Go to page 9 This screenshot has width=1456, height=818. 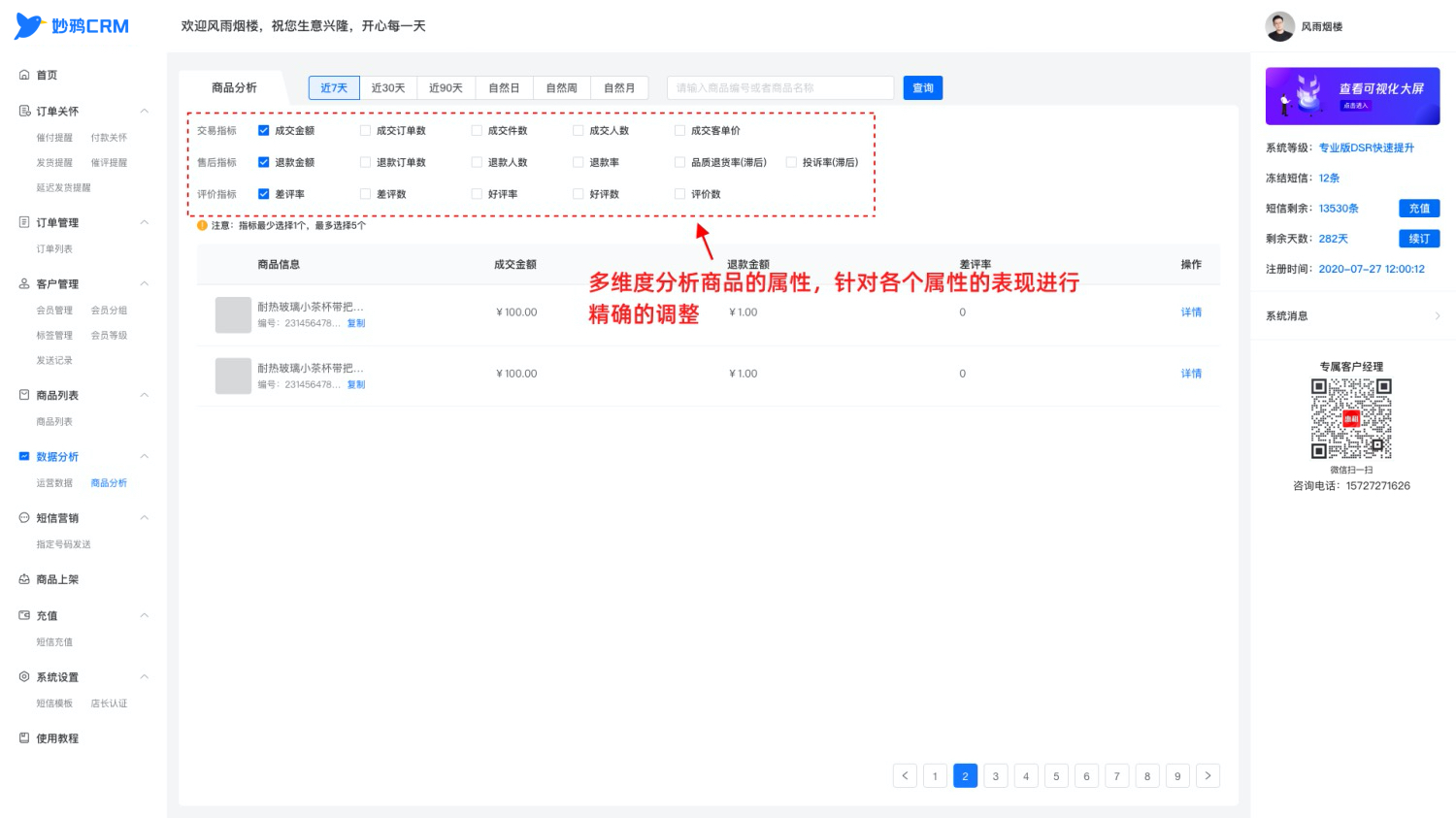pyautogui.click(x=1177, y=775)
